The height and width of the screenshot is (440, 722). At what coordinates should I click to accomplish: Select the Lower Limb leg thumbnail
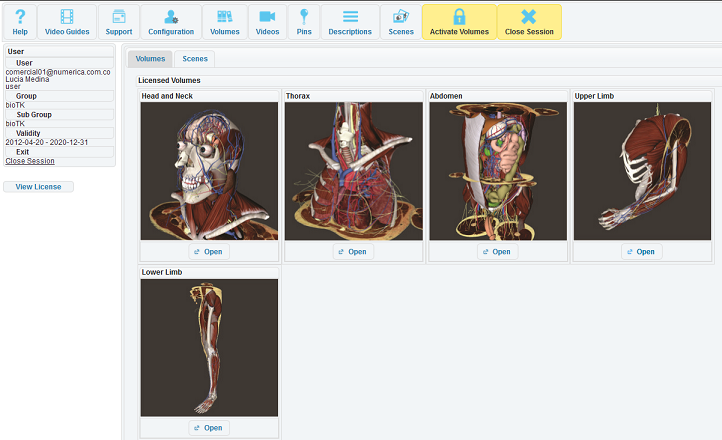click(x=209, y=347)
